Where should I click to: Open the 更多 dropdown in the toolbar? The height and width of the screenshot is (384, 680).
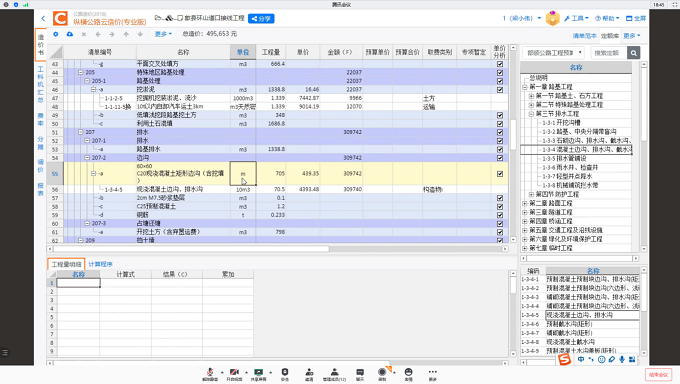163,34
